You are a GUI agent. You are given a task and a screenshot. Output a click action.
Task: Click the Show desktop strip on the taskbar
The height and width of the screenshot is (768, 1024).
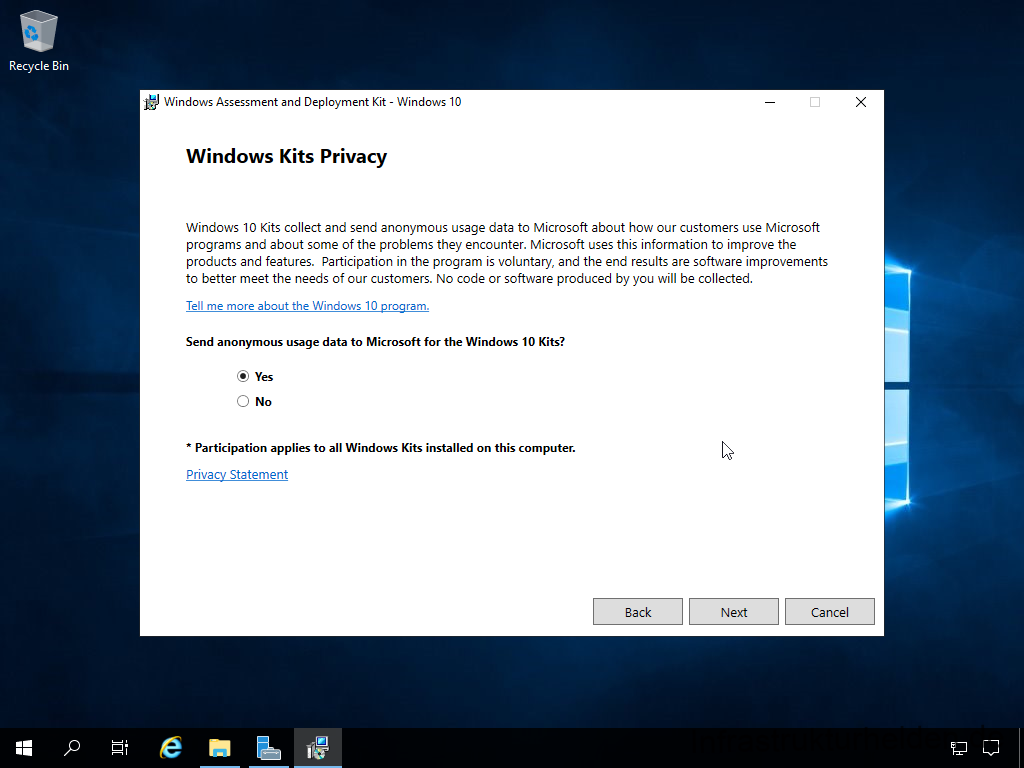[1021, 748]
